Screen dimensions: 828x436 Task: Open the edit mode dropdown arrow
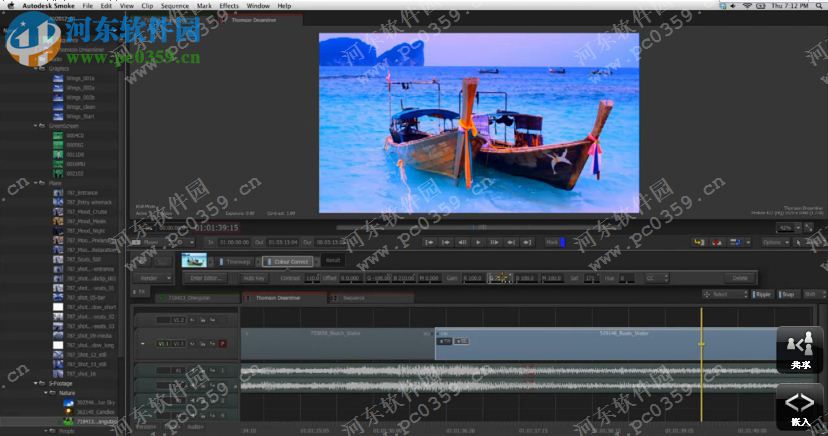[x=748, y=242]
